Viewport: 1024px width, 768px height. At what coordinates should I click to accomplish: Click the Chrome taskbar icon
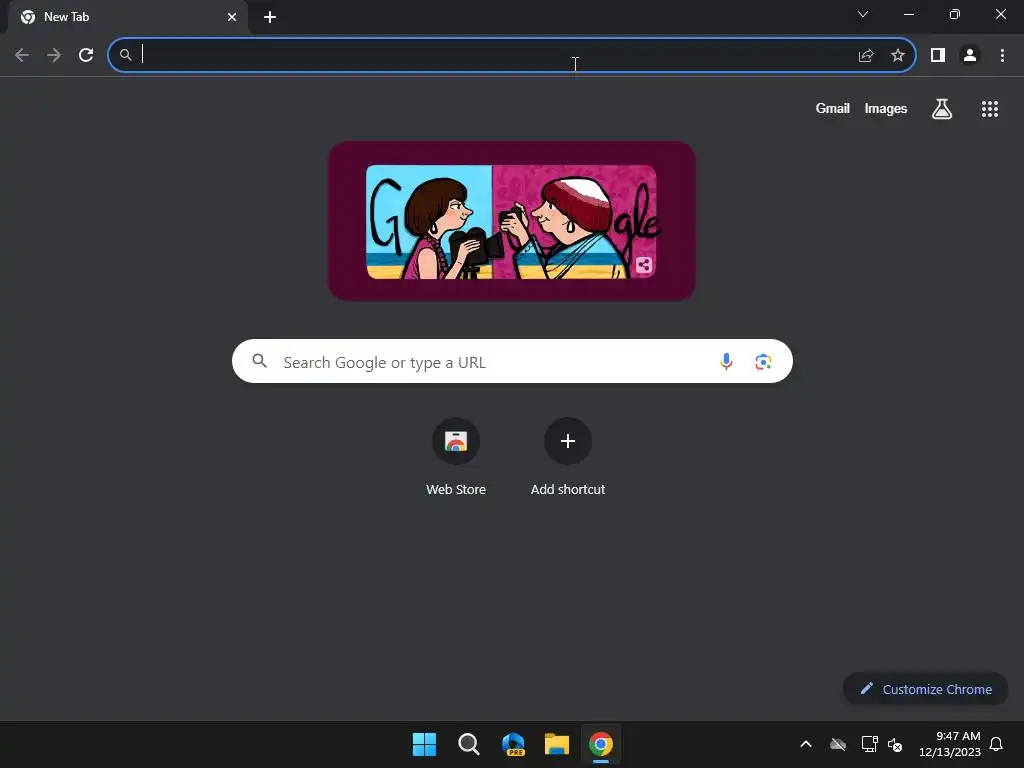point(601,744)
